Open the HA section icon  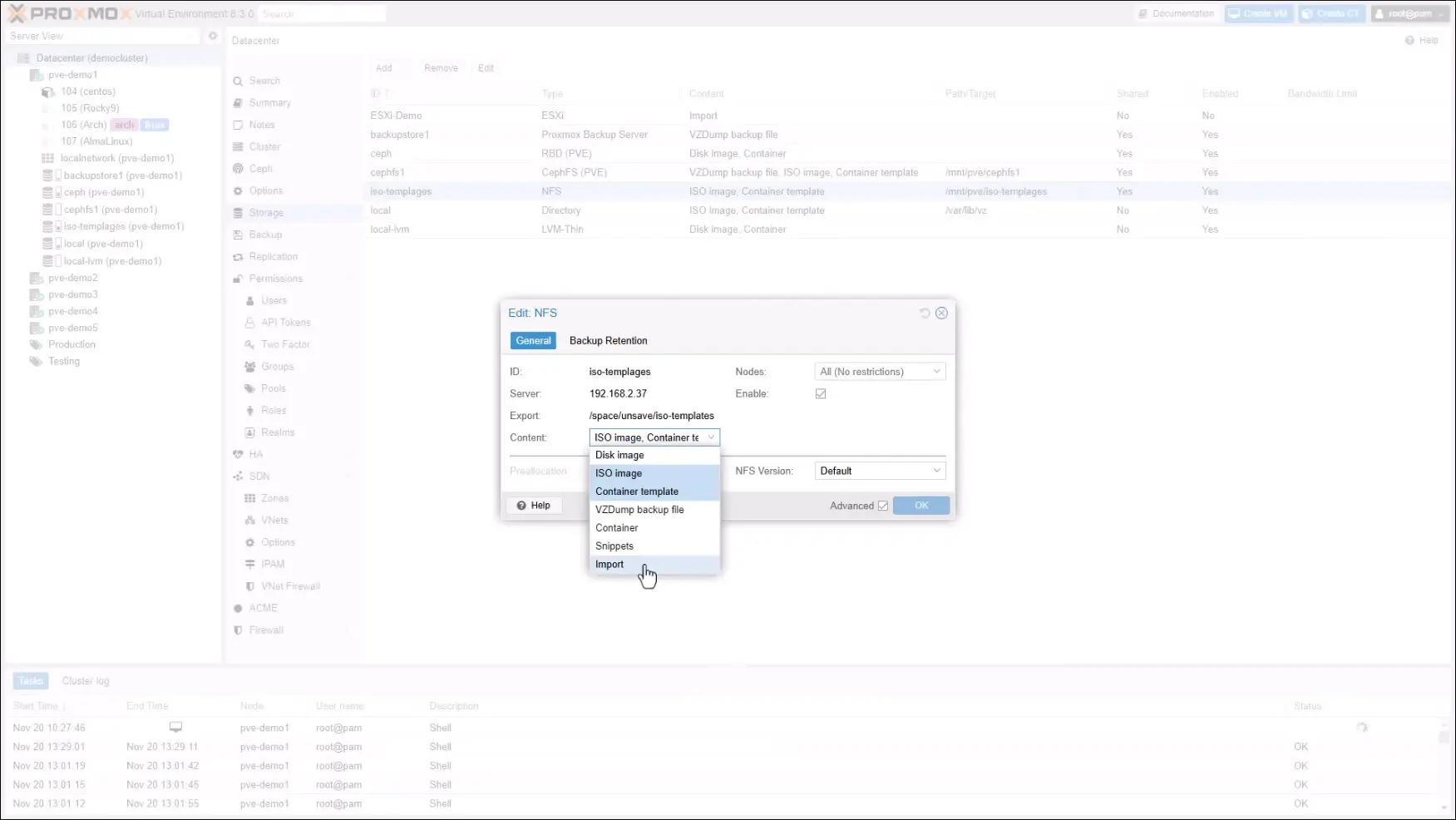pyautogui.click(x=238, y=455)
